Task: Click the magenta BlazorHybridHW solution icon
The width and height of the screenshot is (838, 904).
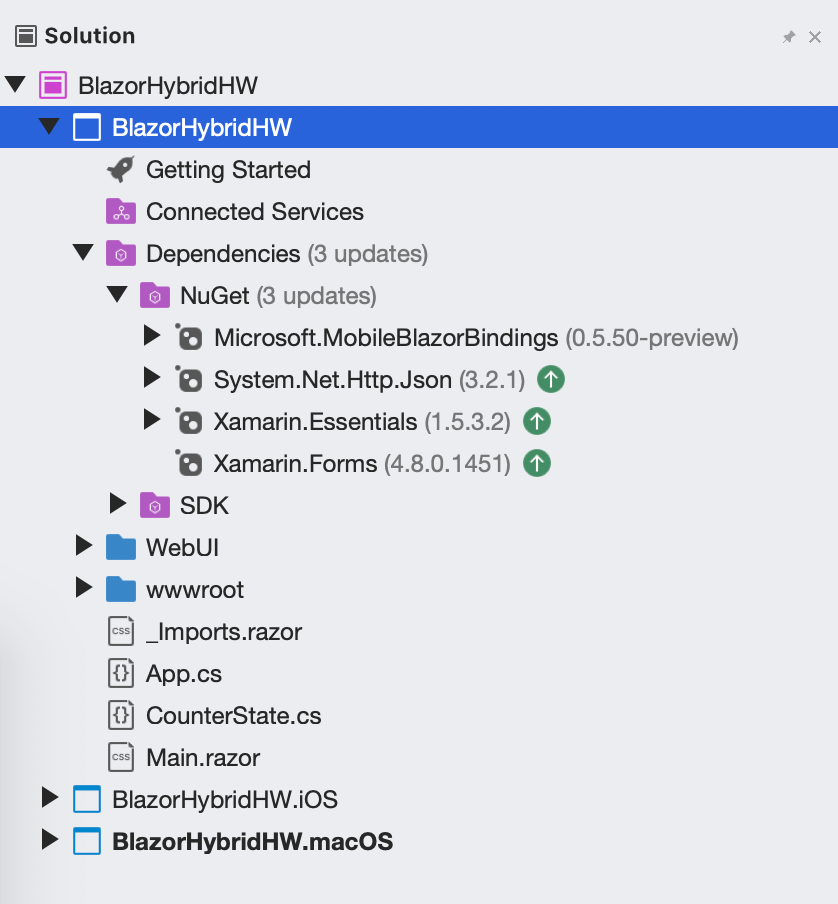Action: click(53, 85)
